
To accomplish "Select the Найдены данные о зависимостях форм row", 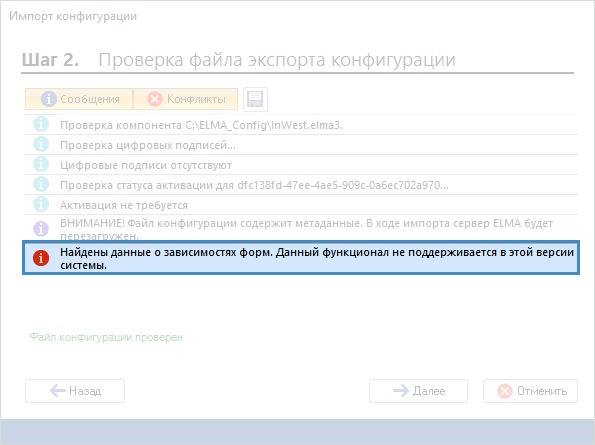I will coord(301,257).
